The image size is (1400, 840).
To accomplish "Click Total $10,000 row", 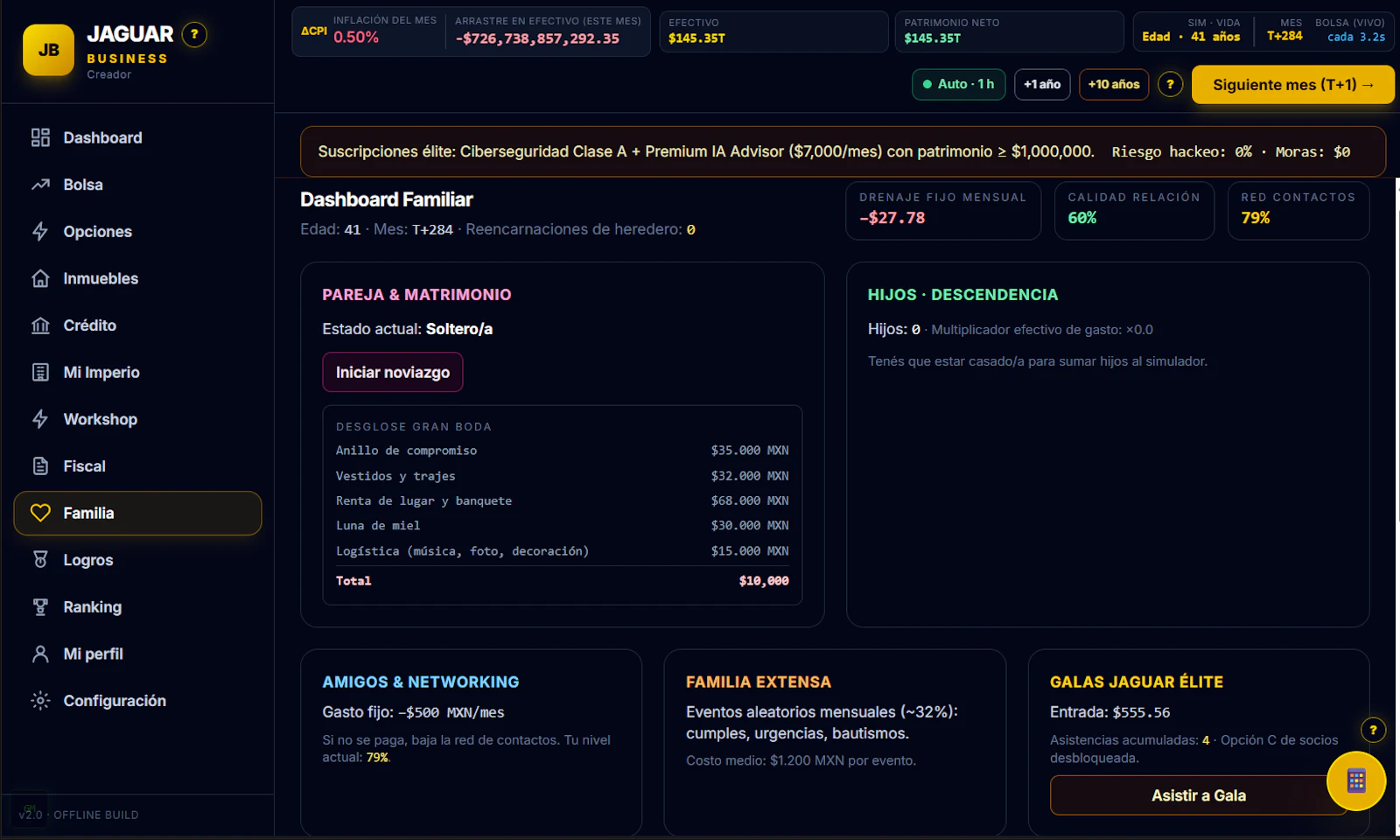I will click(x=562, y=581).
